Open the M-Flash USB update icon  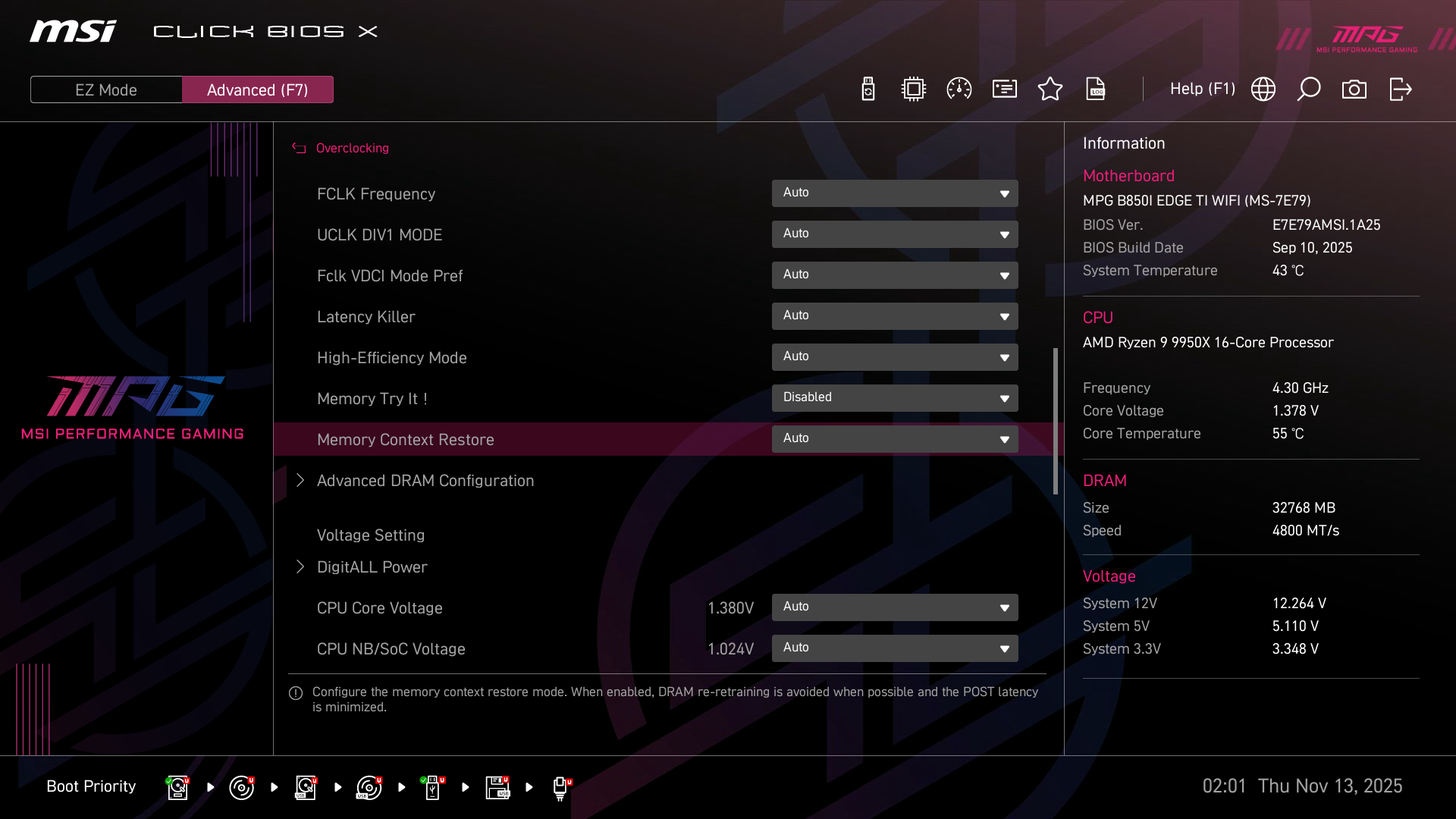pyautogui.click(x=868, y=89)
